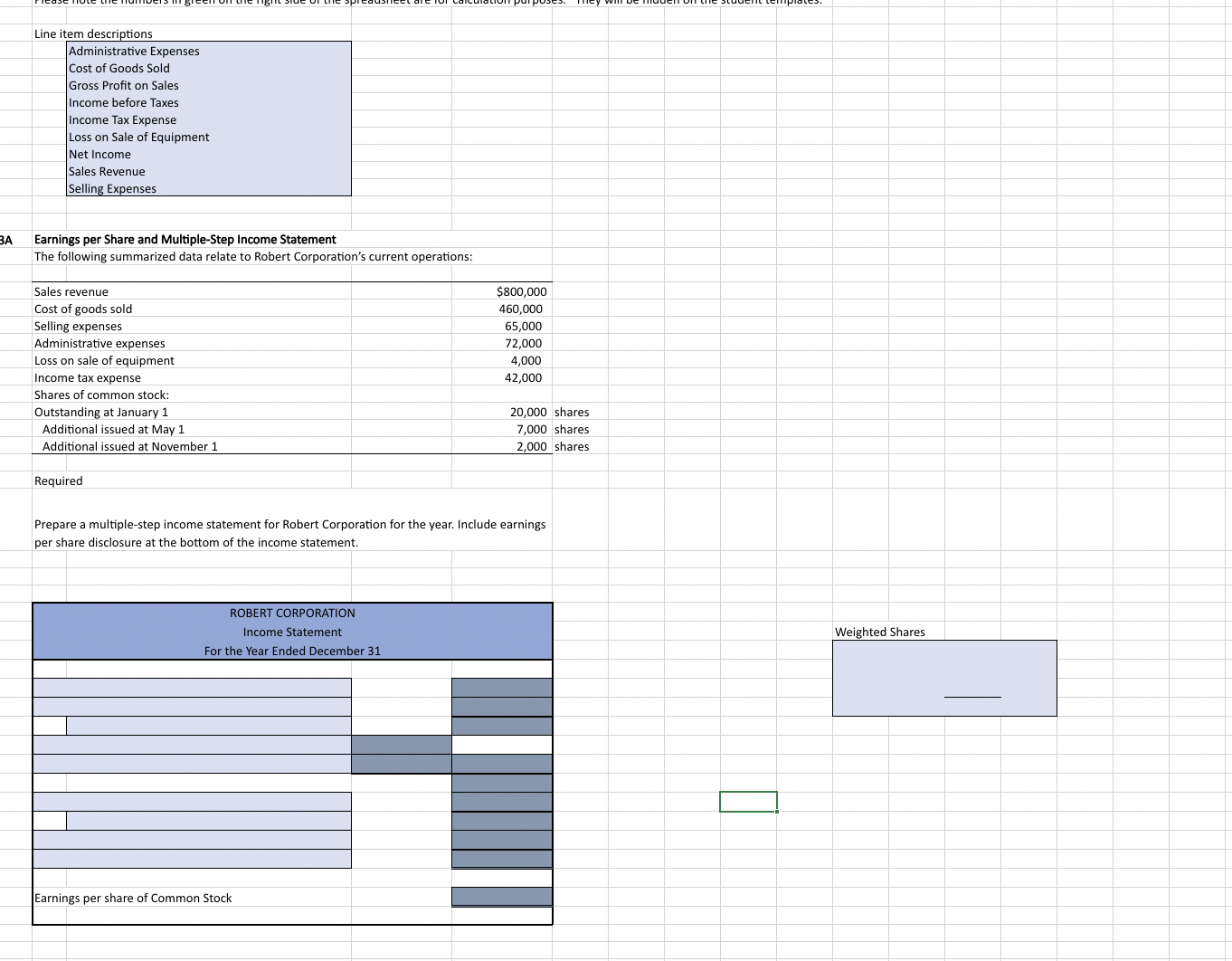Click the Gross Profit on Sales entry
The height and width of the screenshot is (961, 1232).
[123, 85]
